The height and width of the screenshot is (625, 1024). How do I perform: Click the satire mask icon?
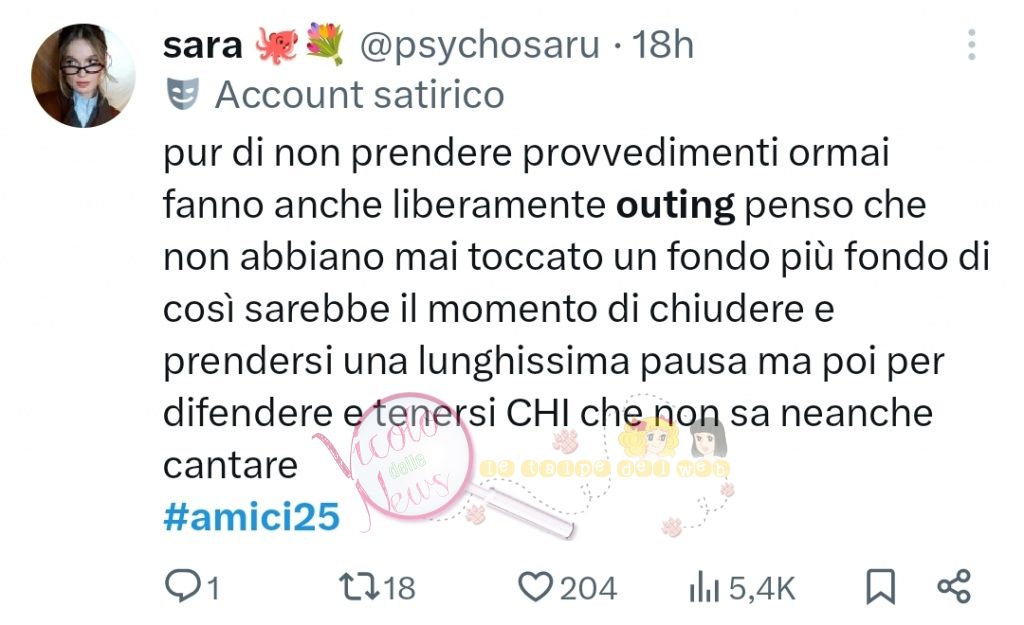coord(183,94)
